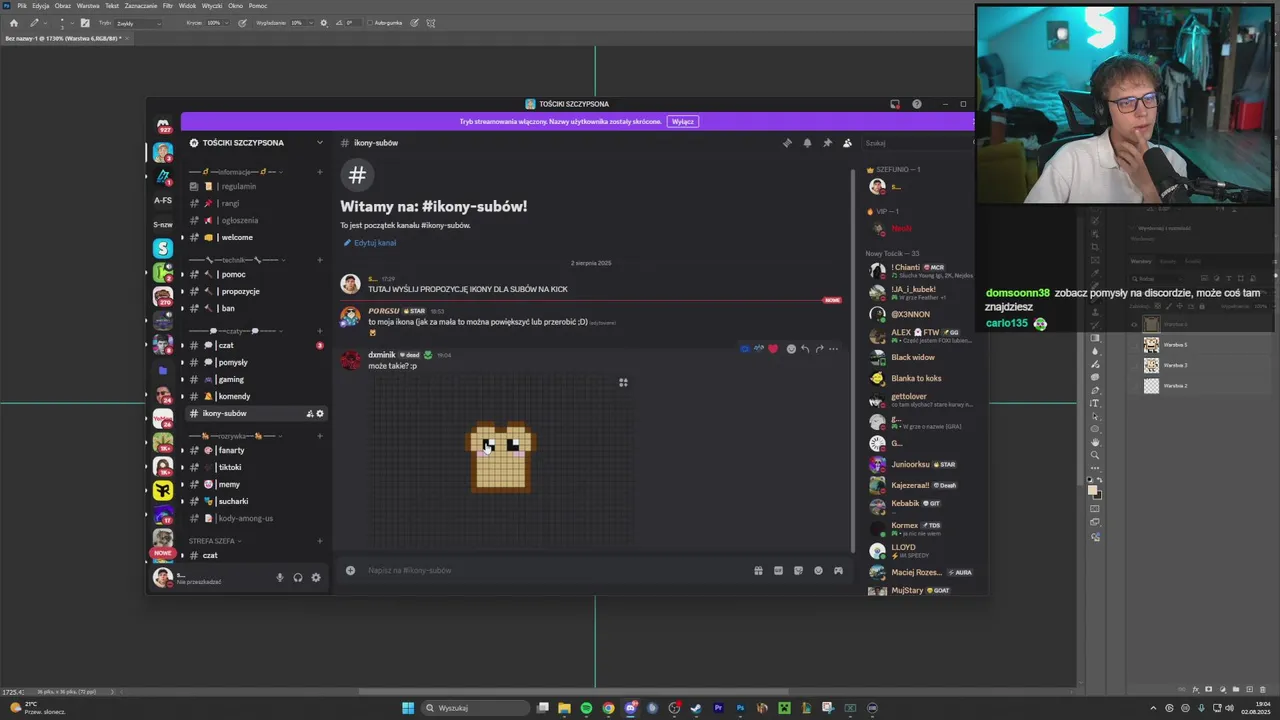Image resolution: width=1280 pixels, height=720 pixels.
Task: Open the Edycja menu in Photoshop
Action: point(41,5)
